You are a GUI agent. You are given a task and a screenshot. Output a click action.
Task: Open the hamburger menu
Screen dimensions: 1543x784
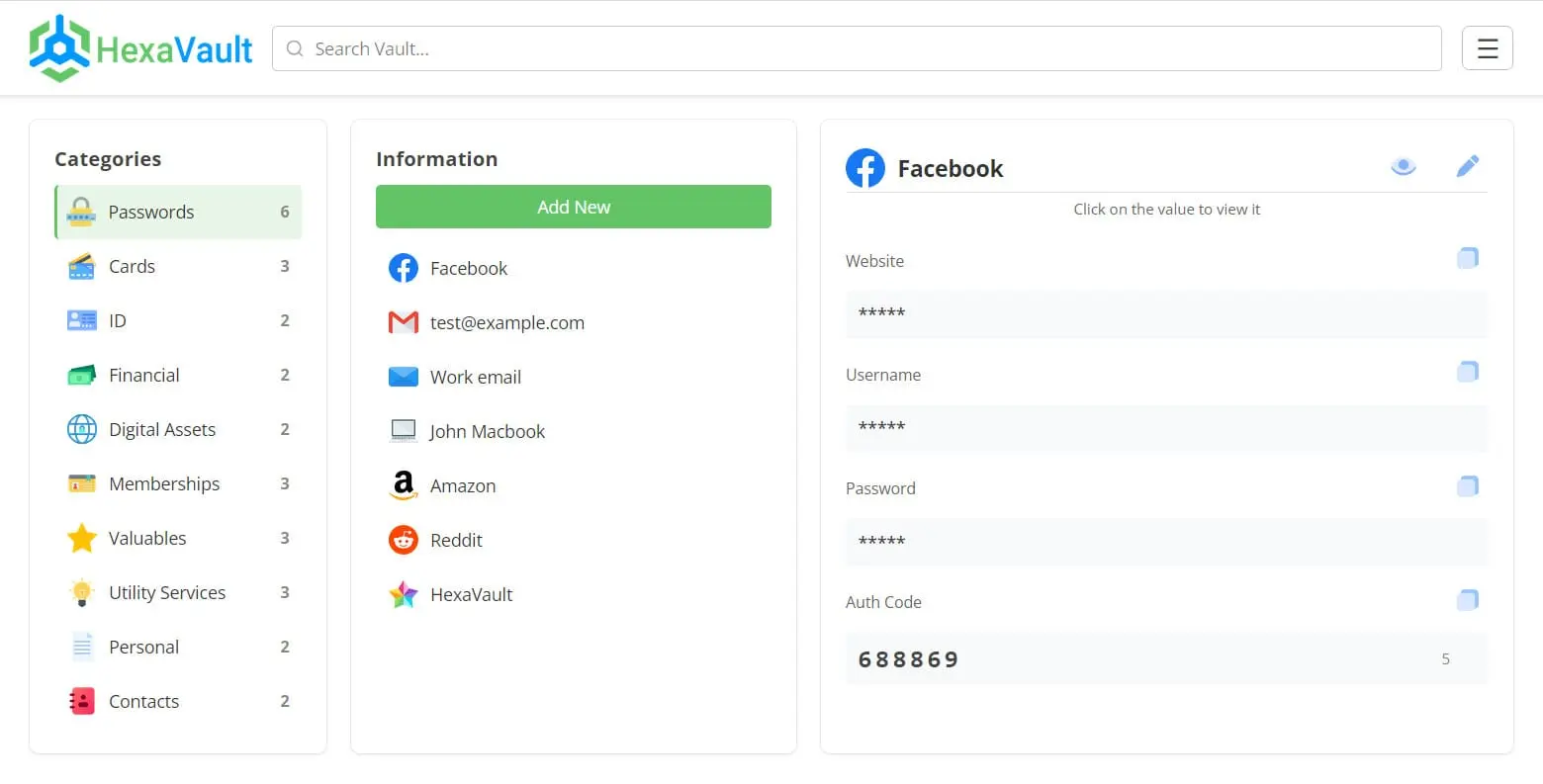pos(1487,48)
